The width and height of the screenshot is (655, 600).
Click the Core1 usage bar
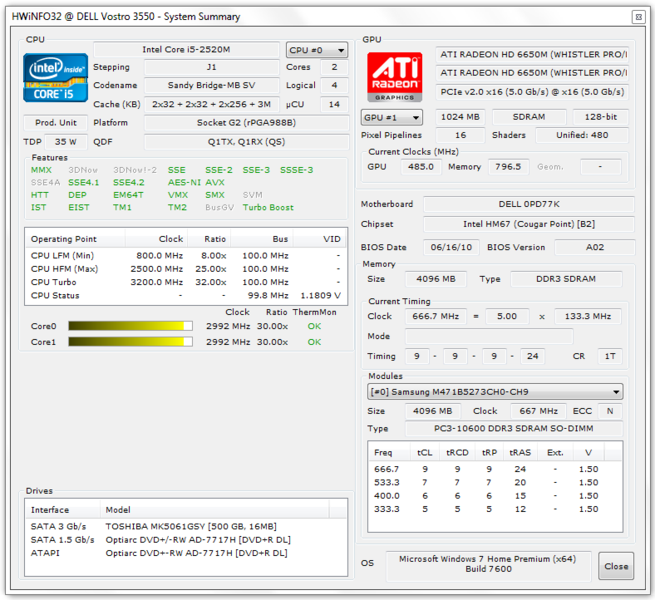(x=130, y=342)
